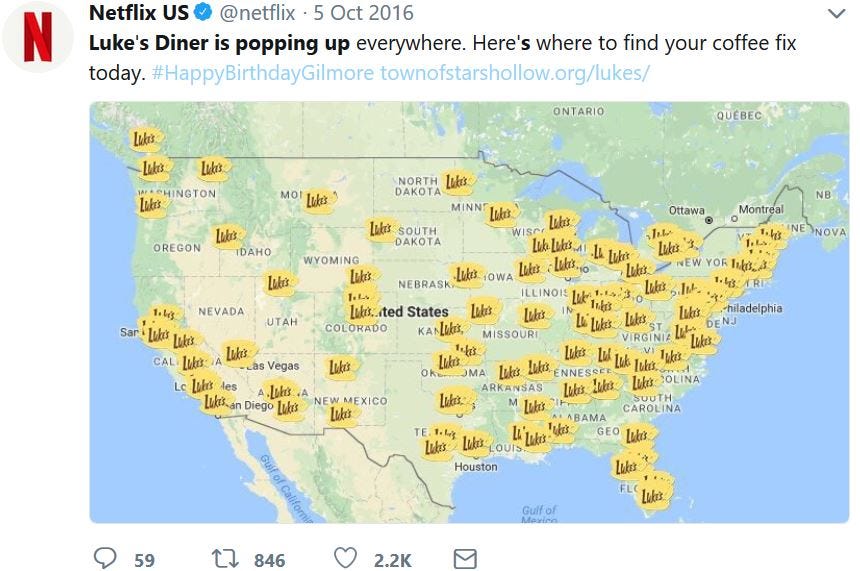Open the @netflix handle link
Viewport: 860px width, 571px height.
[x=257, y=13]
